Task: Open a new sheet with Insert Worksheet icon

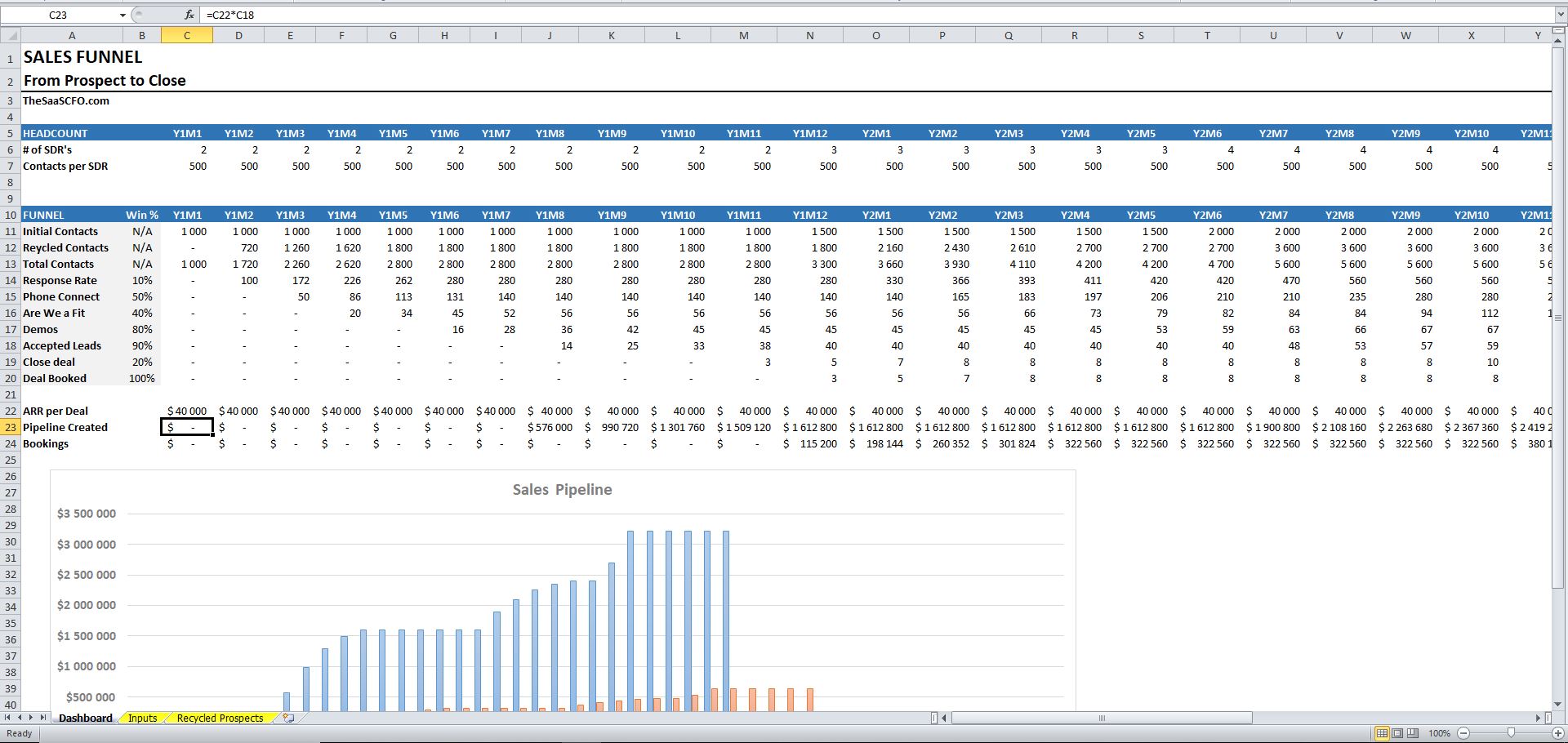Action: [288, 718]
